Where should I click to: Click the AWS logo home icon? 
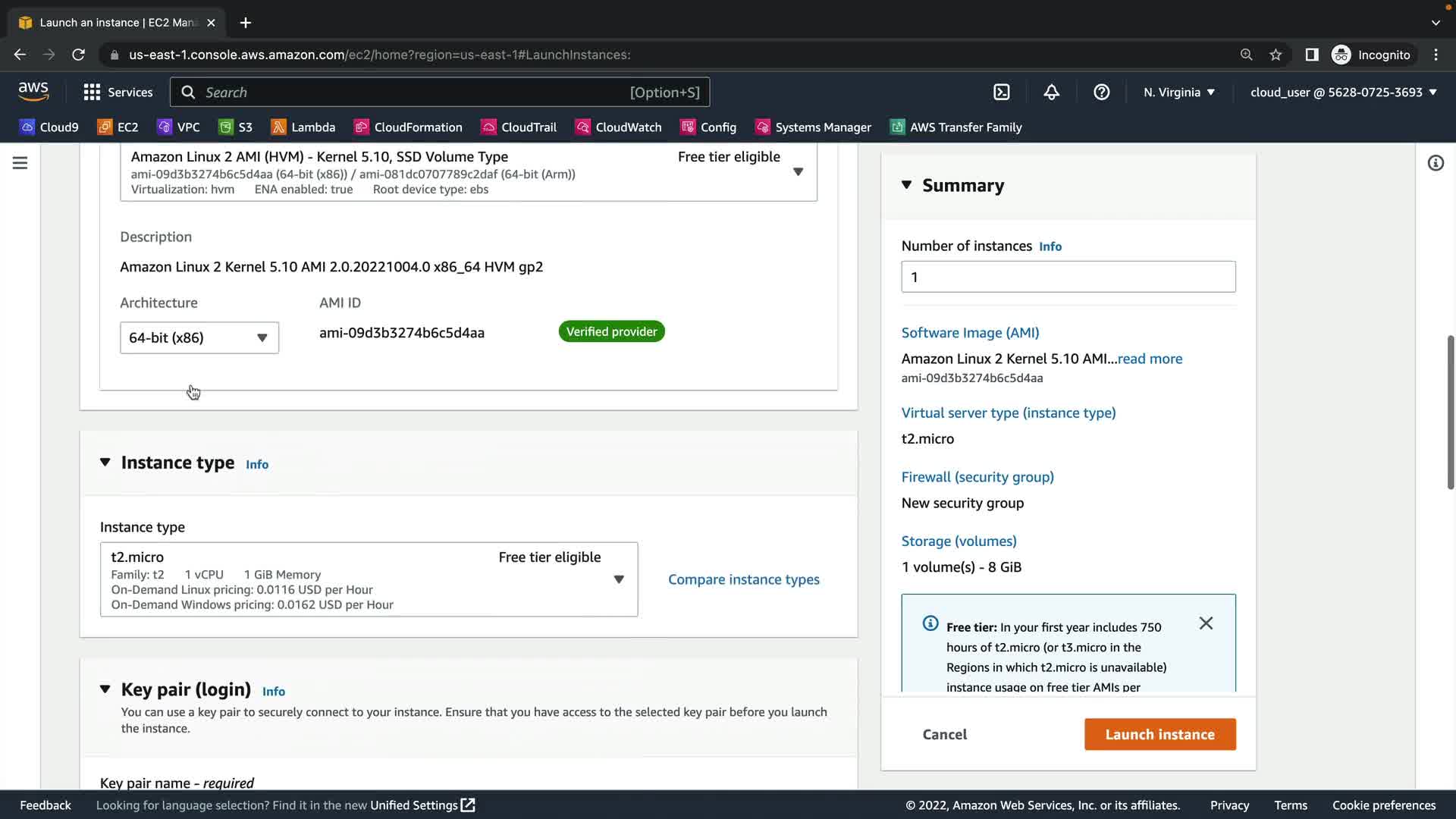(33, 92)
